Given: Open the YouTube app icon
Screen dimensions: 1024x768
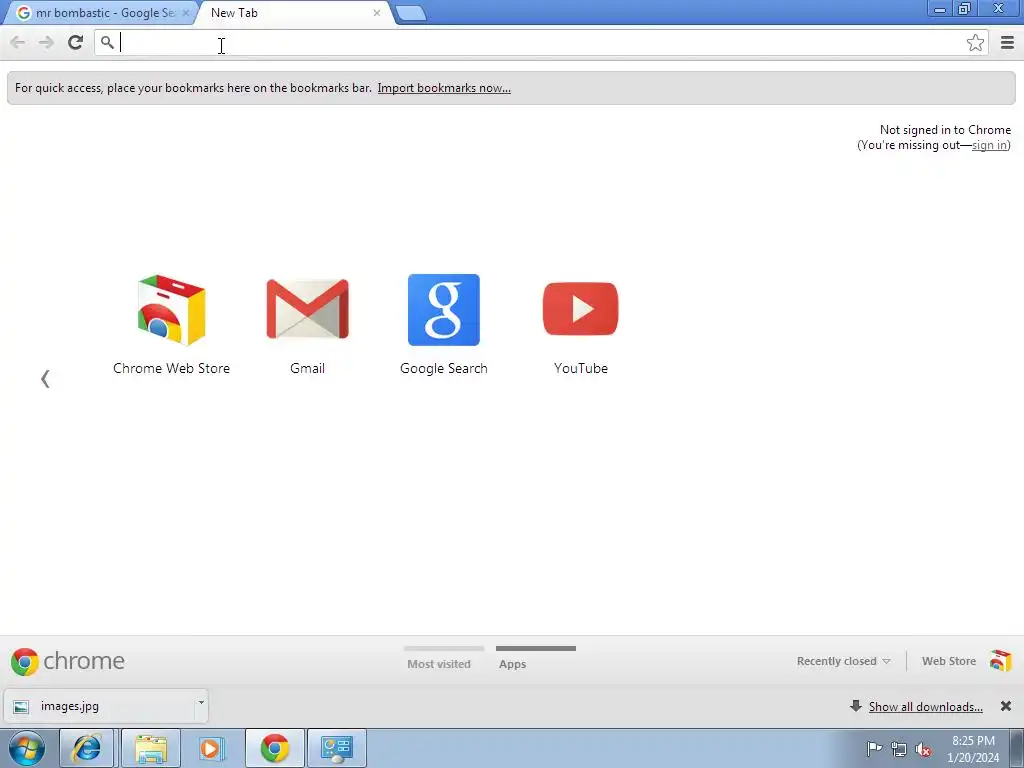Looking at the screenshot, I should 580,309.
